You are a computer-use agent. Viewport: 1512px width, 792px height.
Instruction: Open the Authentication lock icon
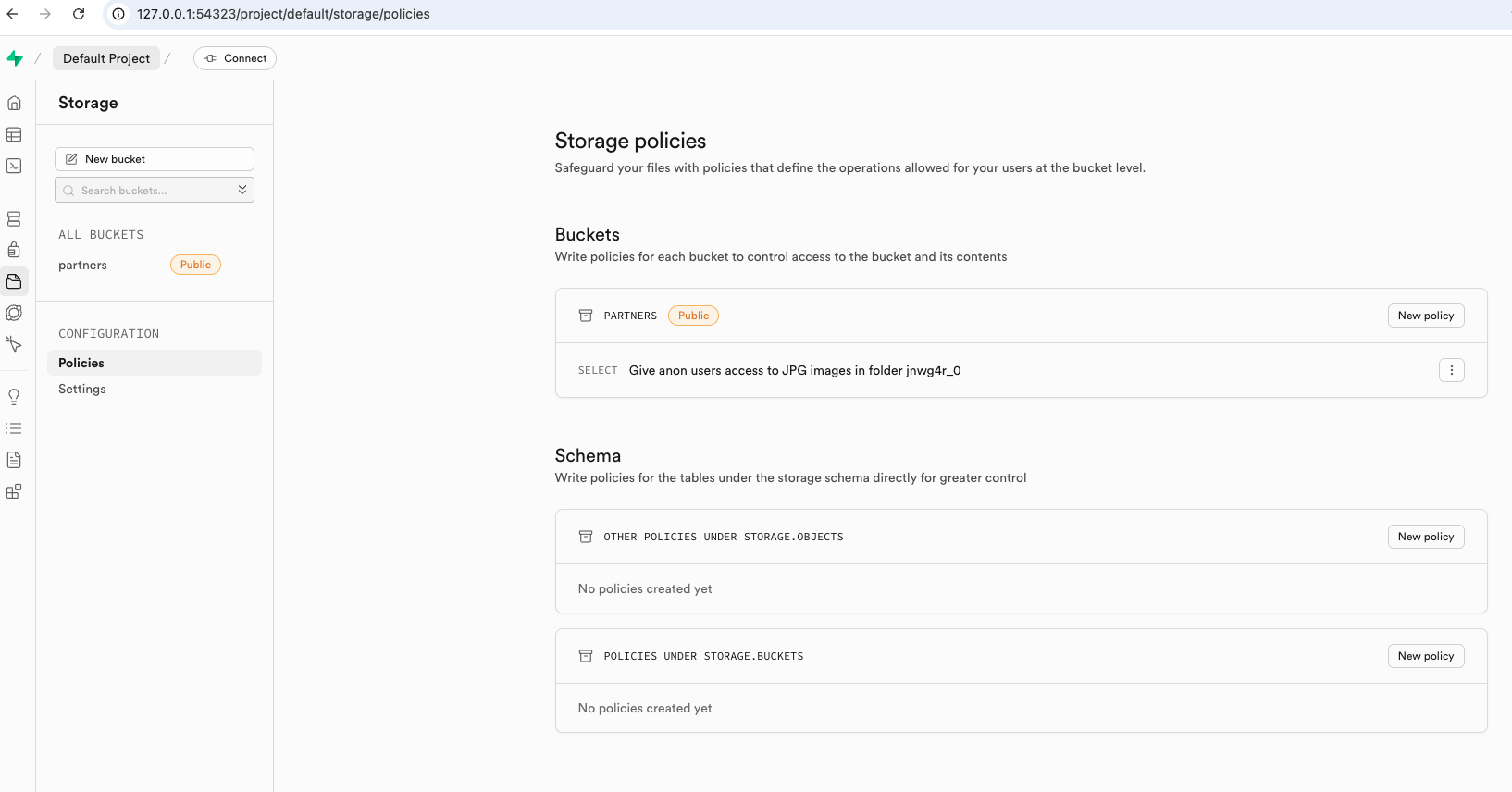(x=14, y=250)
